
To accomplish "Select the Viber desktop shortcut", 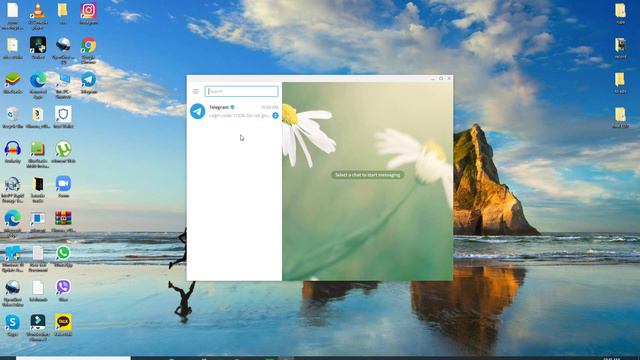I will pyautogui.click(x=63, y=291).
